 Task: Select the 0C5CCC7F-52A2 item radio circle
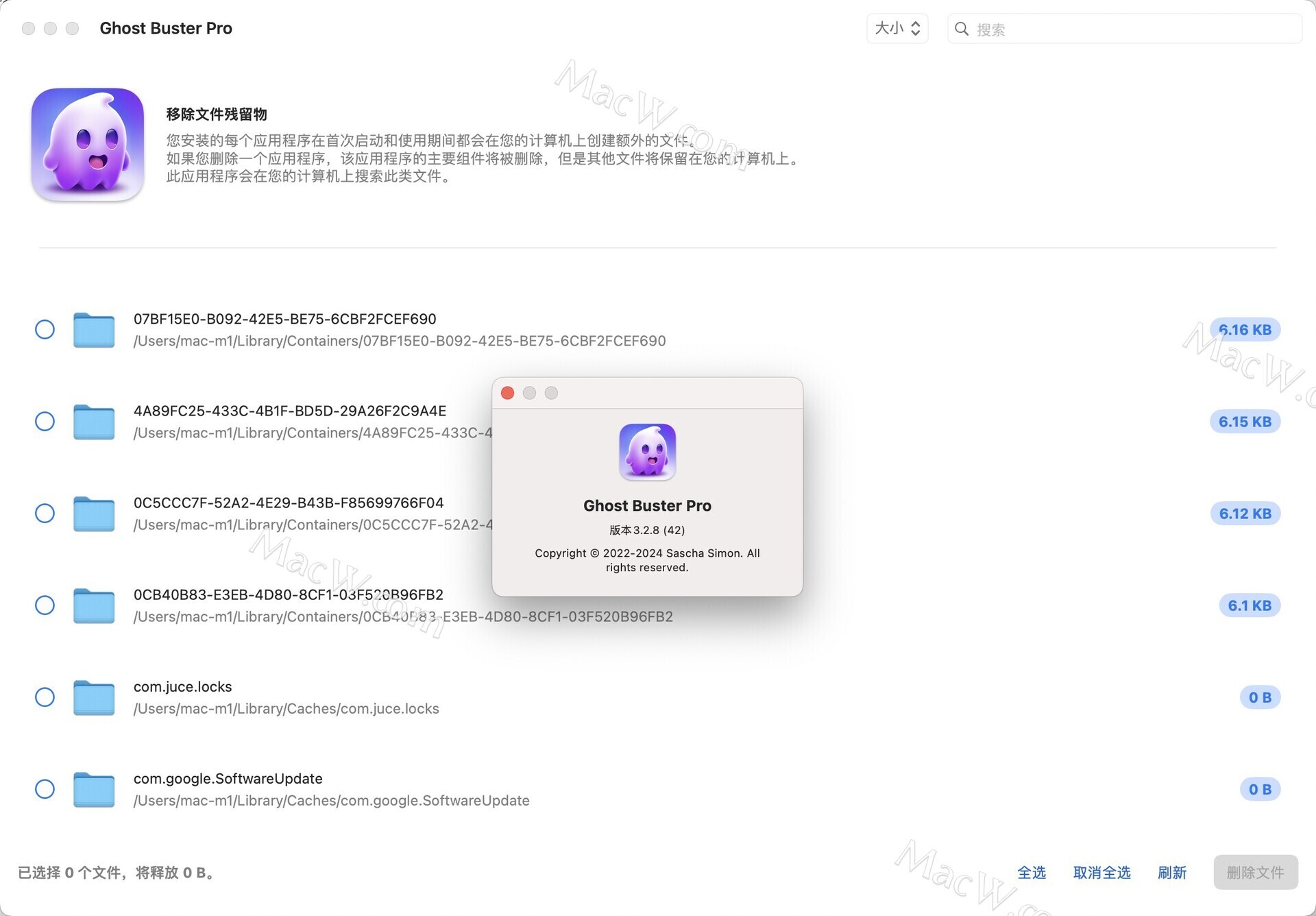click(x=45, y=514)
